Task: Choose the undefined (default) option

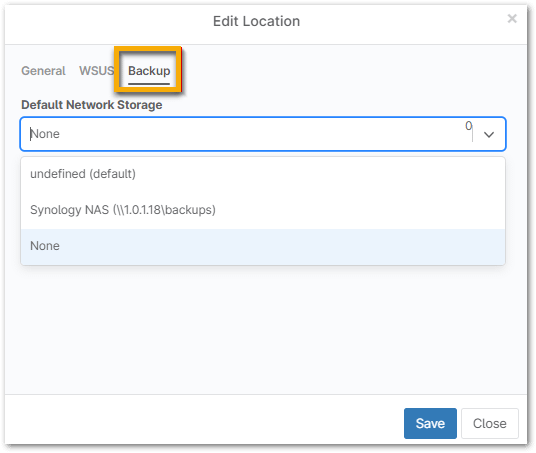Action: 263,174
